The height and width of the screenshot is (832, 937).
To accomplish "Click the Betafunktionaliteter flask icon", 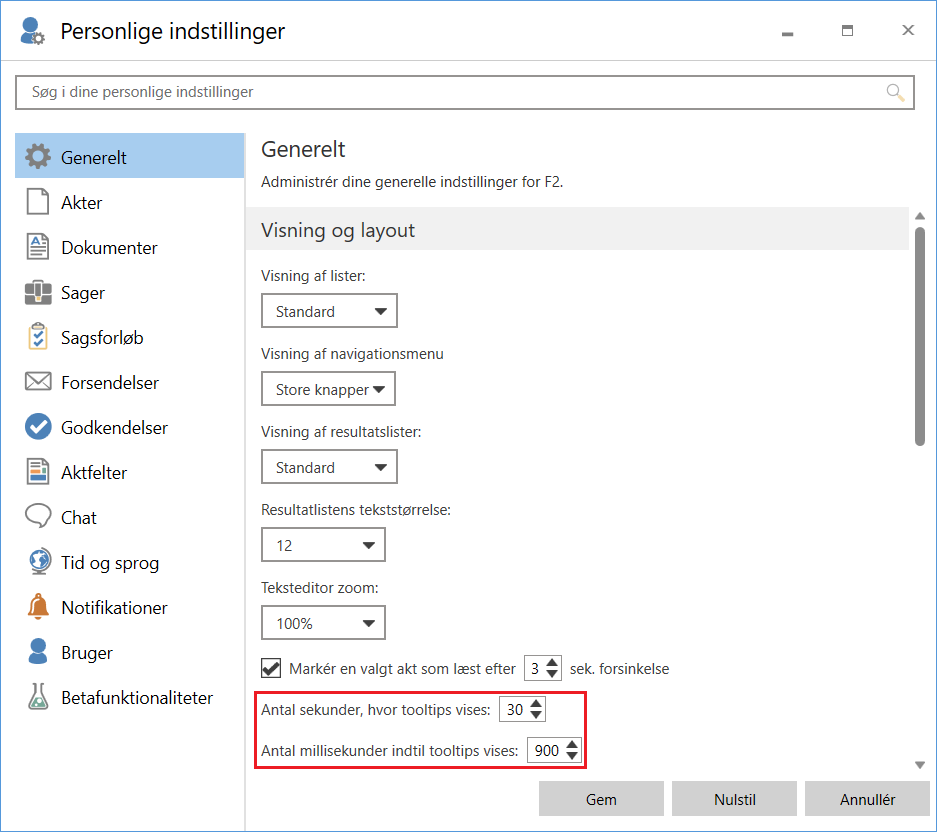I will click(x=36, y=696).
